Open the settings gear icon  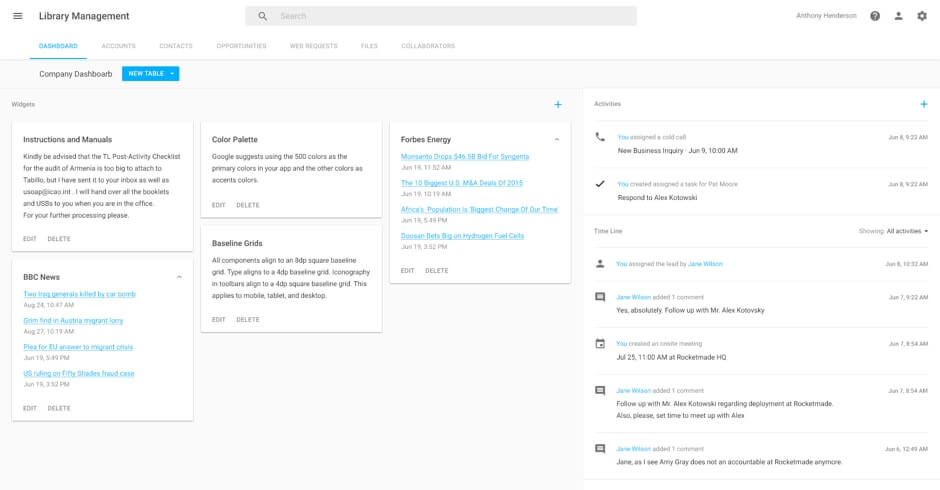(x=922, y=16)
